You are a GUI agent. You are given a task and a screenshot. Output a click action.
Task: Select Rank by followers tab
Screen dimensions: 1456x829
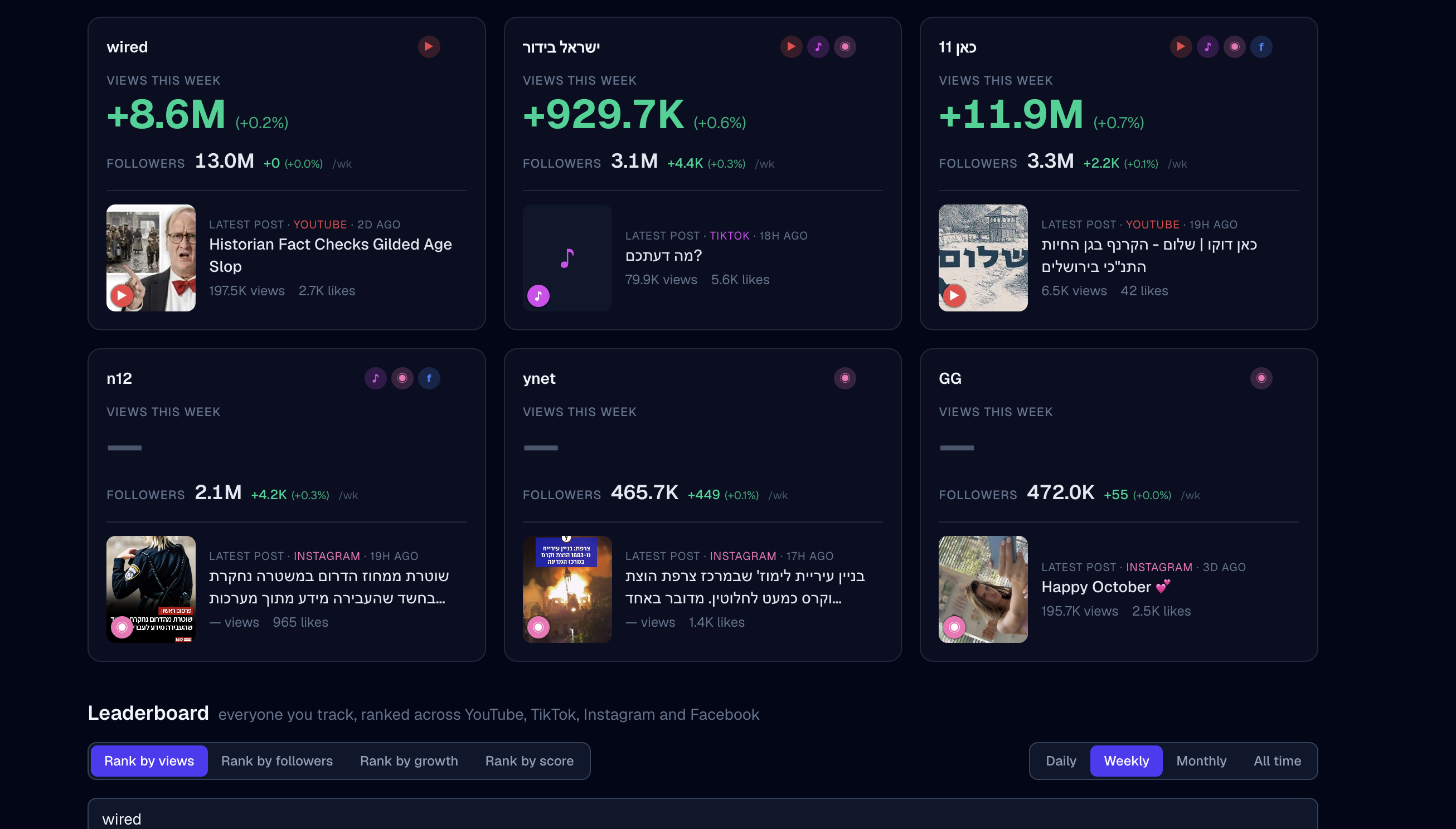[277, 760]
